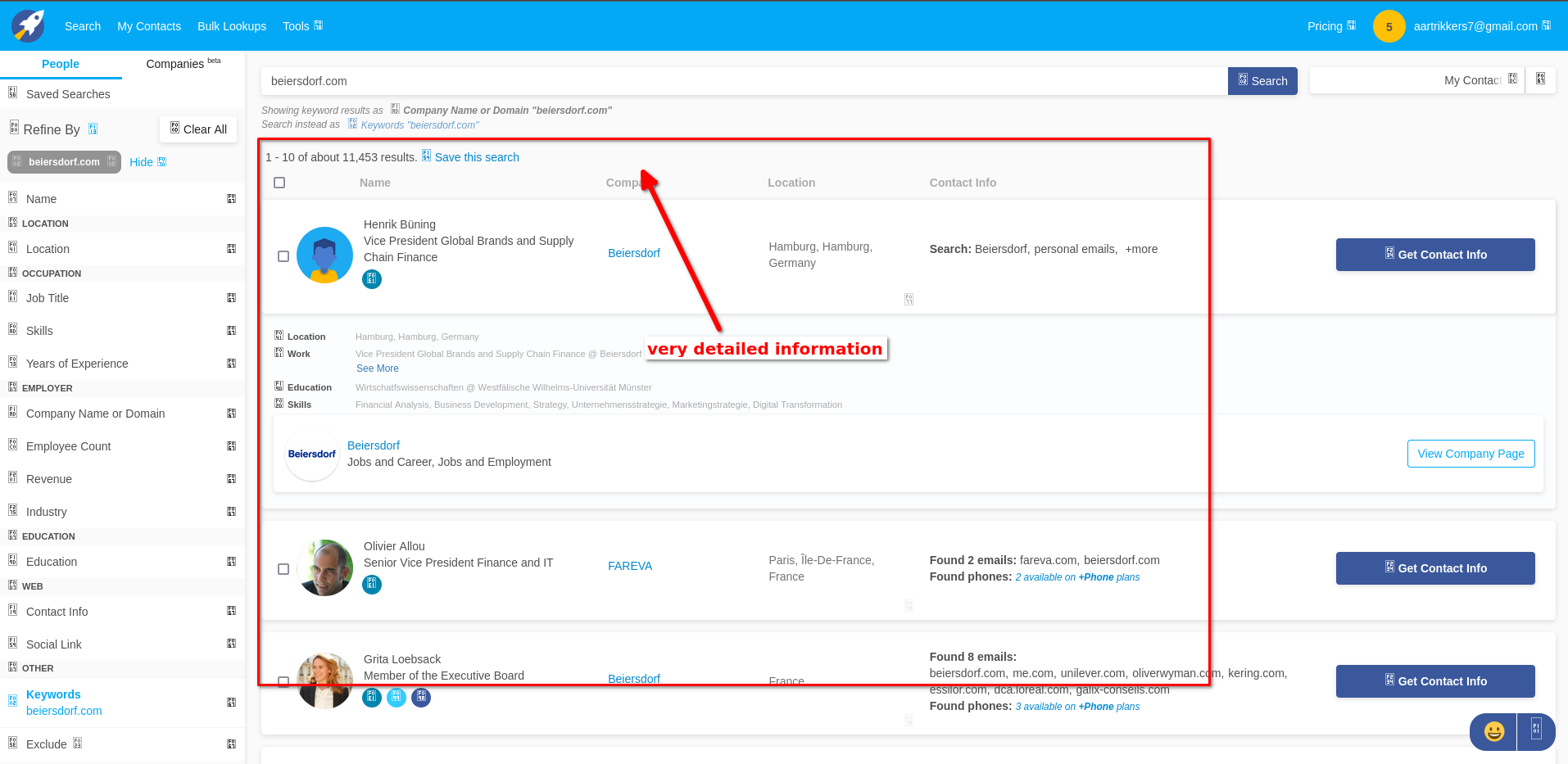Image resolution: width=1568 pixels, height=764 pixels.
Task: Select the Olivier Allou row checkbox
Action: [x=283, y=569]
